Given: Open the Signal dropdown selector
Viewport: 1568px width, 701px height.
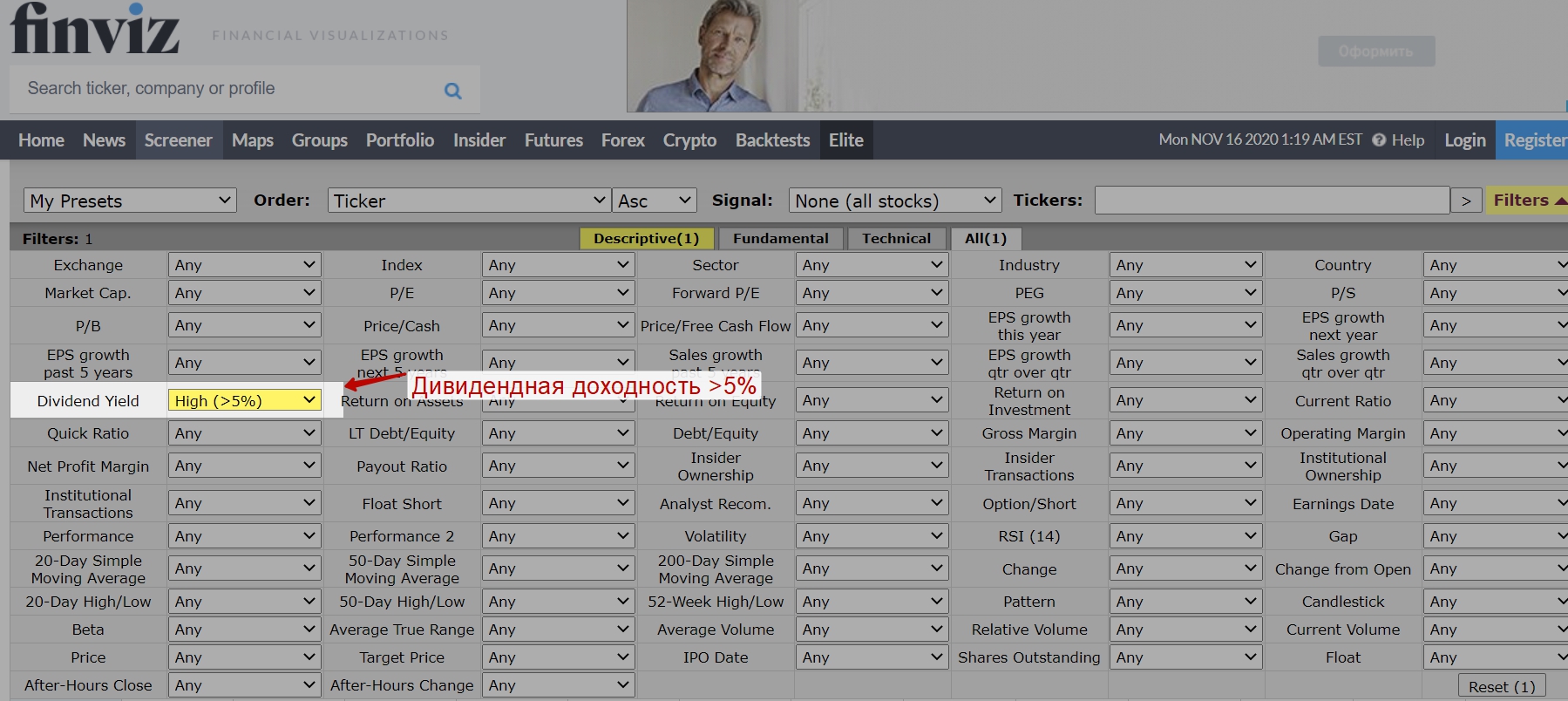Looking at the screenshot, I should tap(894, 201).
